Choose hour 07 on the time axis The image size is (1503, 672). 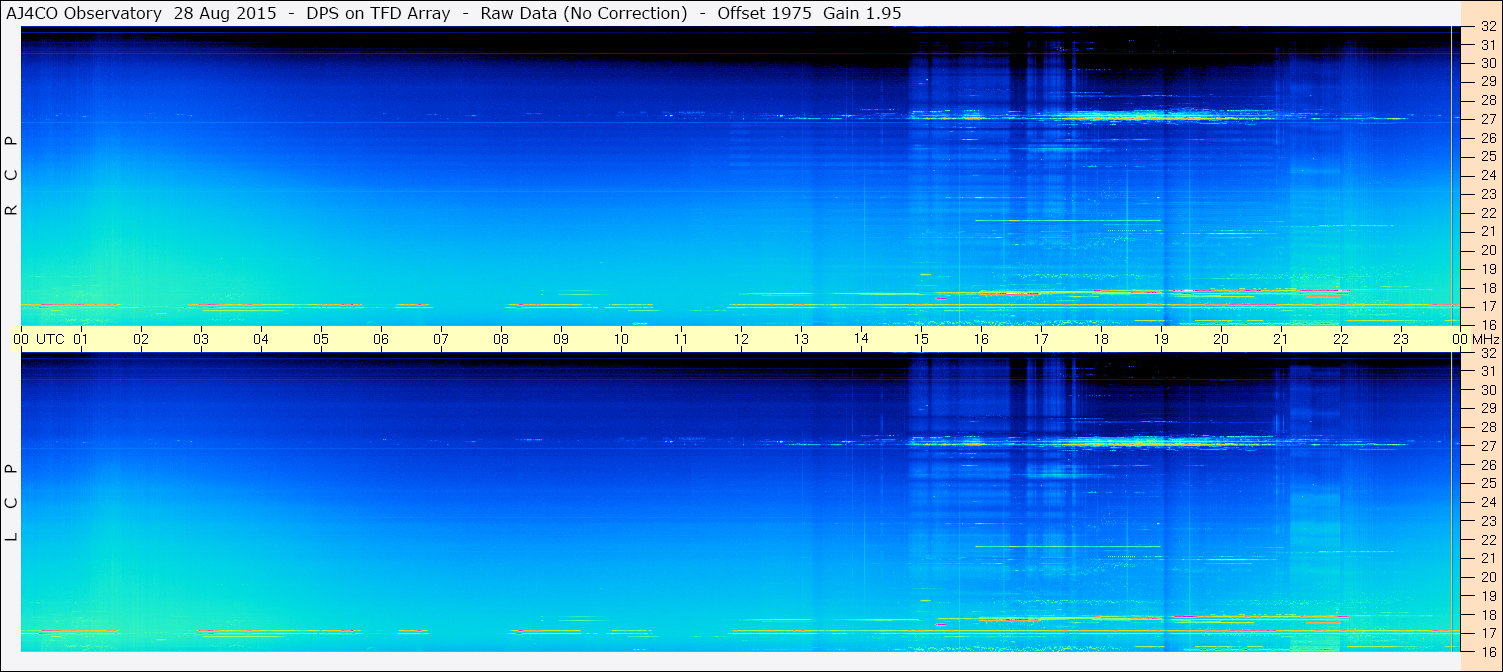[x=441, y=339]
